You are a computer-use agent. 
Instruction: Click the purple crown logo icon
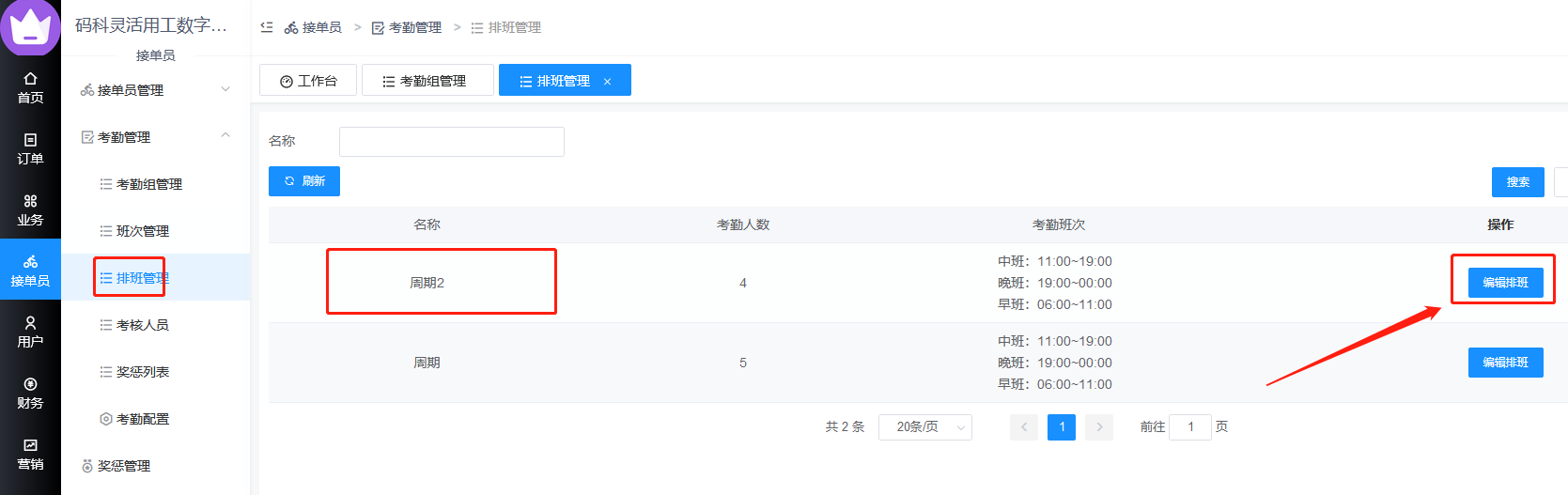click(x=30, y=26)
